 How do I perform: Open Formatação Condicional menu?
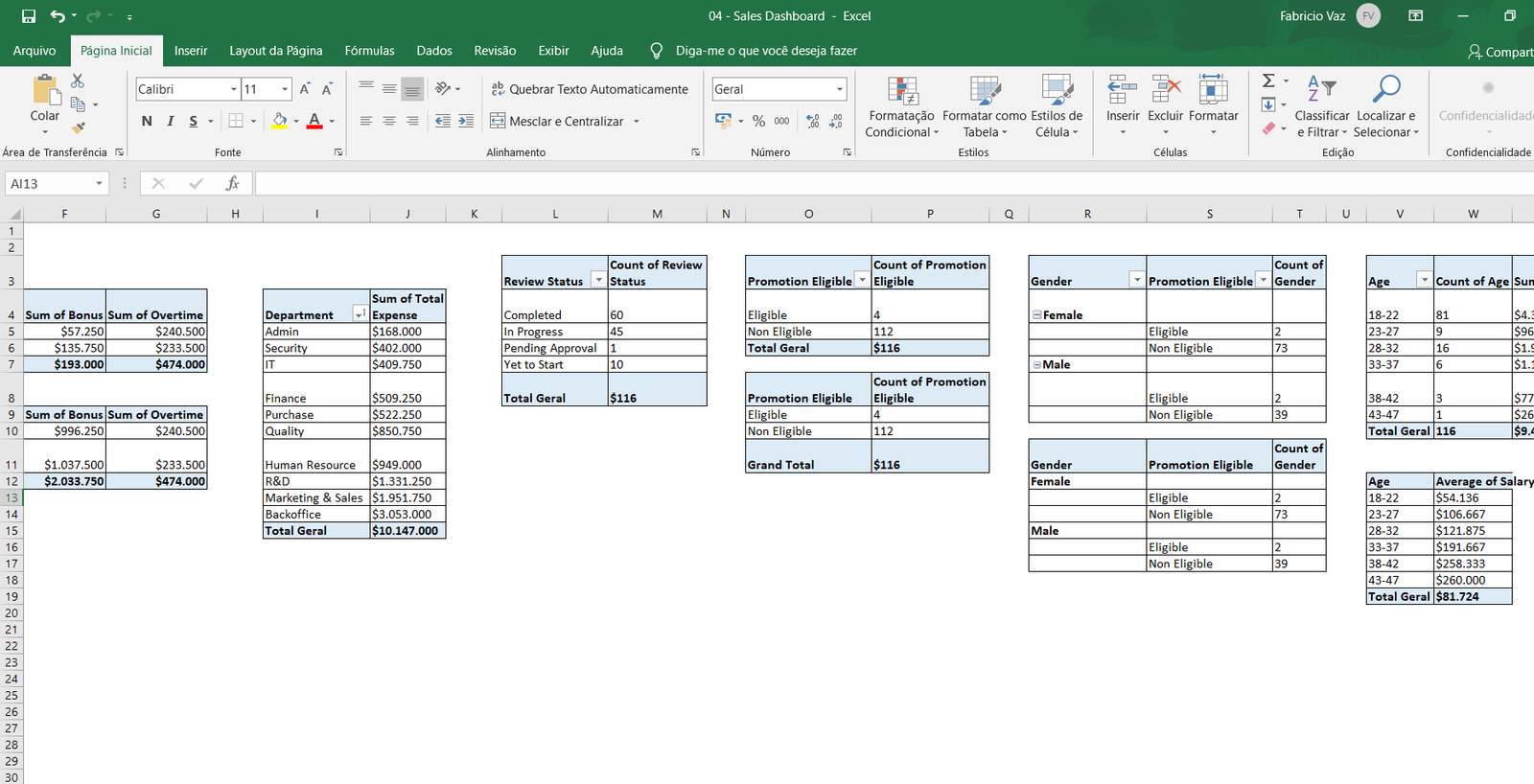901,106
